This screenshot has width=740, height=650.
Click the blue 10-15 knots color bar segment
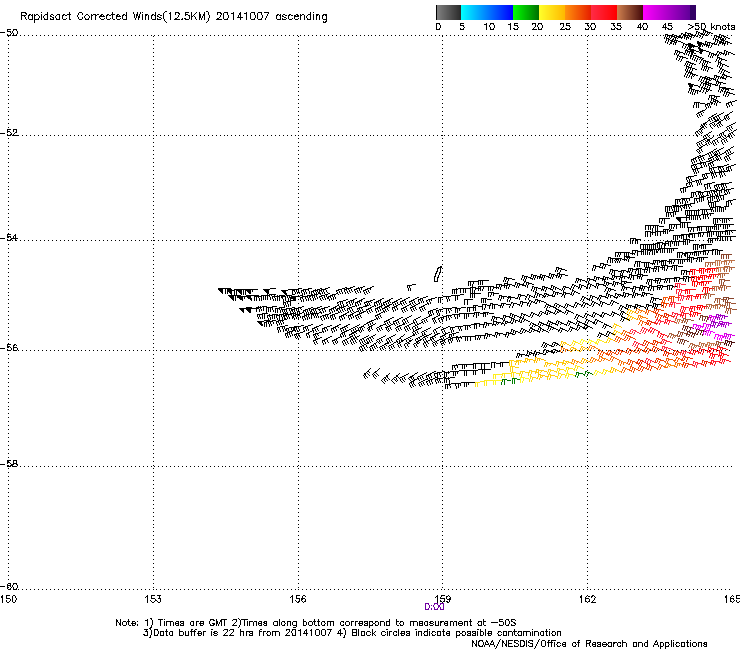pos(500,12)
